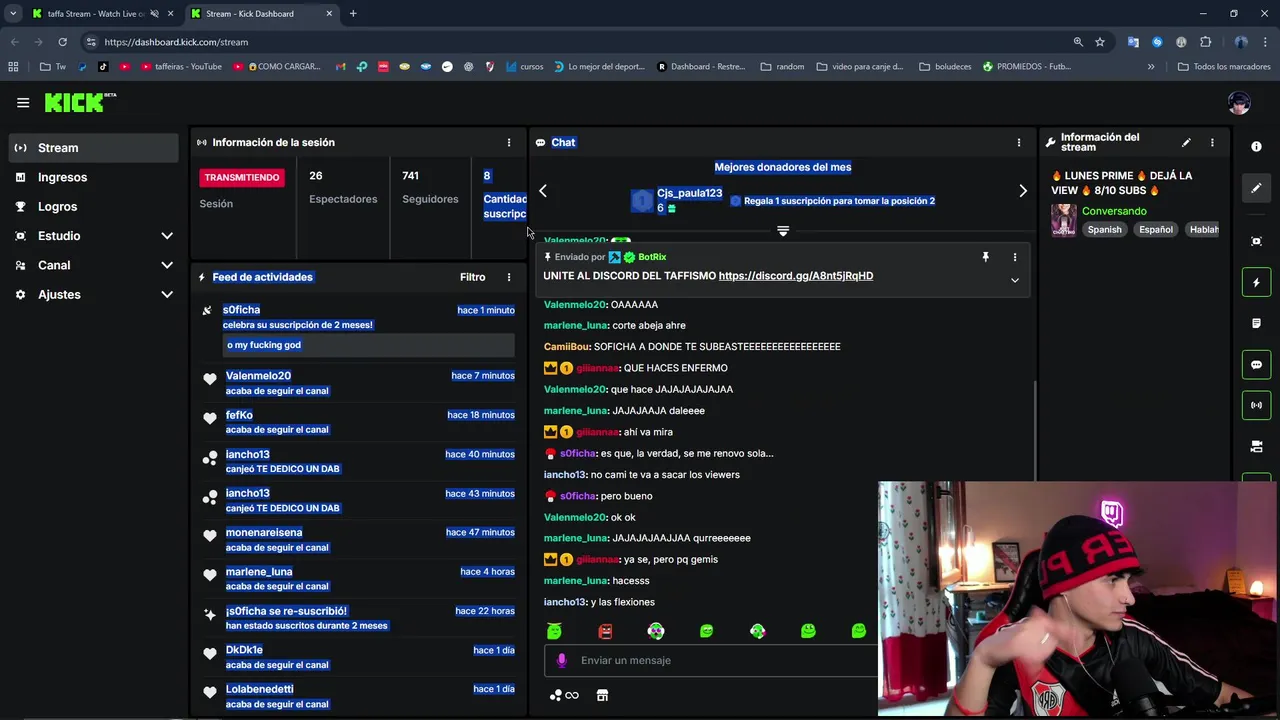Viewport: 1280px width, 720px height.
Task: Toggle the chat bubble sidebar icon
Action: coord(1256,364)
